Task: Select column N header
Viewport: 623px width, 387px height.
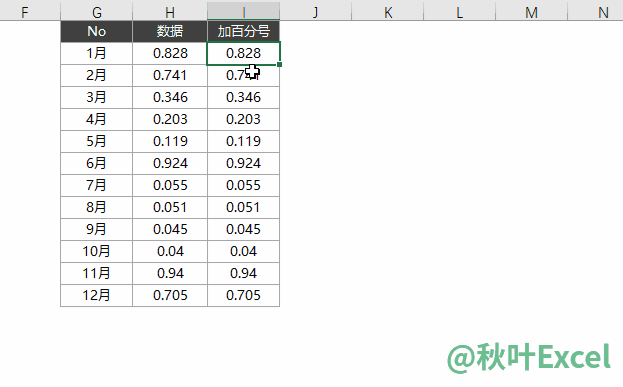Action: (x=596, y=12)
